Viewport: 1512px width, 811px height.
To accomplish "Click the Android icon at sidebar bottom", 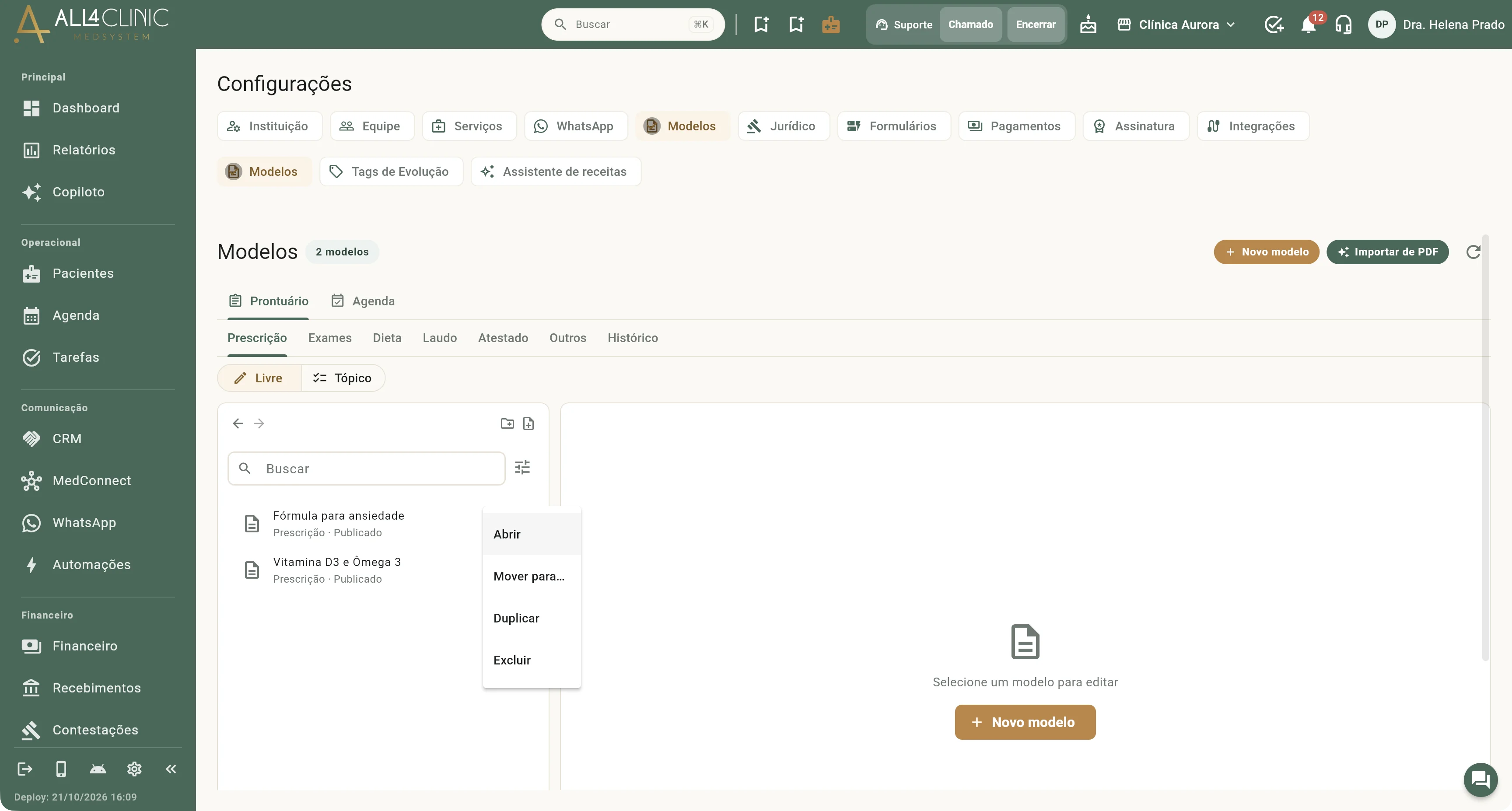I will (x=98, y=769).
